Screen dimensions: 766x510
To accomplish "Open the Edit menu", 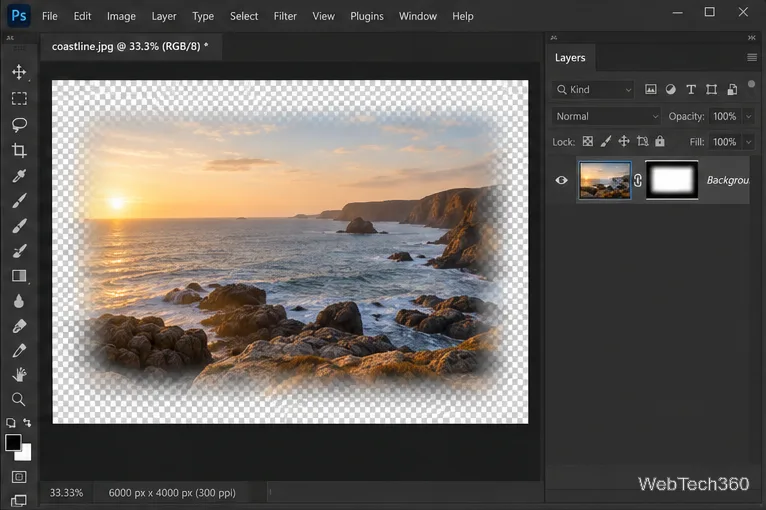I will (x=82, y=16).
